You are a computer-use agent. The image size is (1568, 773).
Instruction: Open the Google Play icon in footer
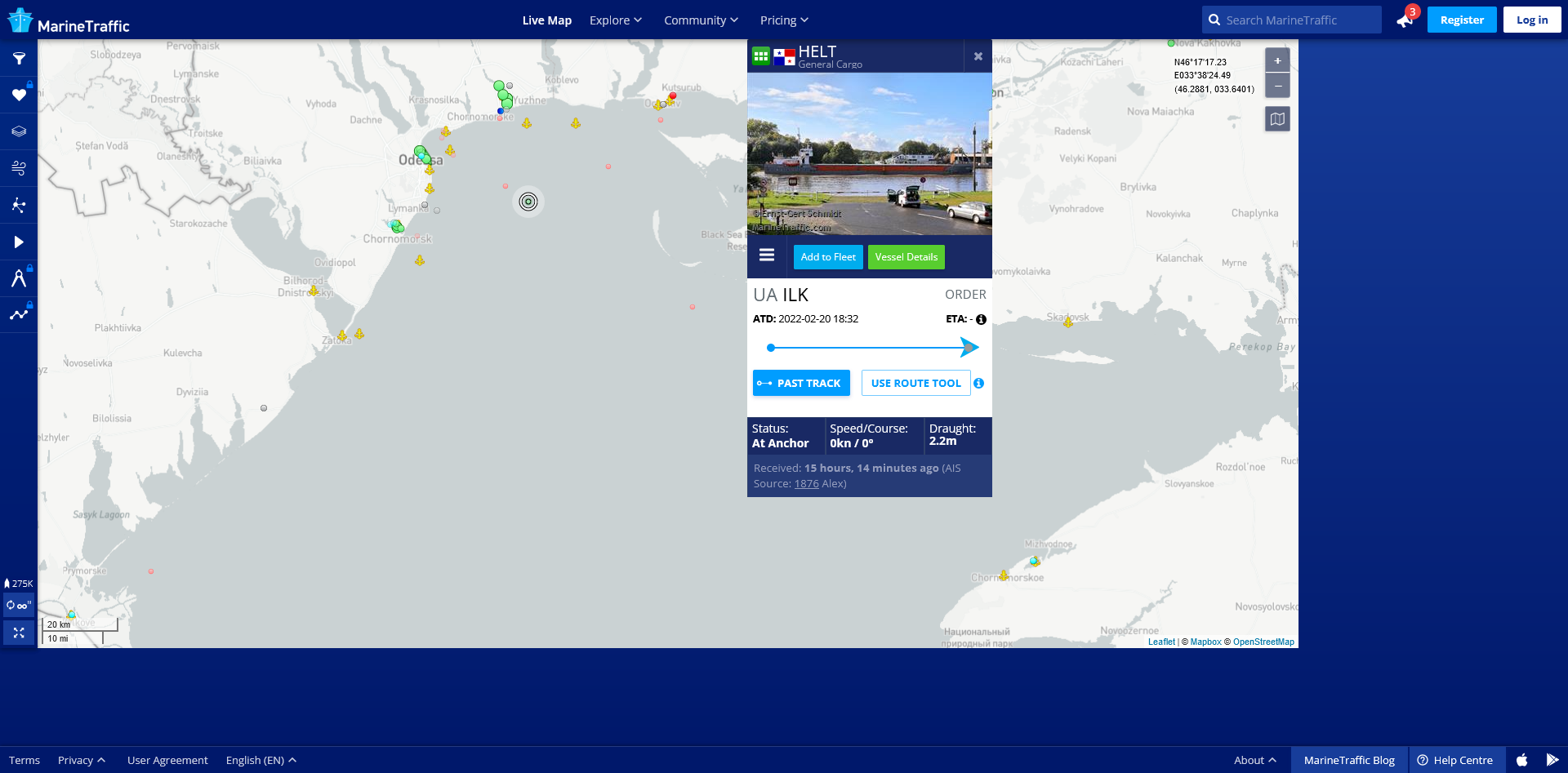pos(1552,760)
